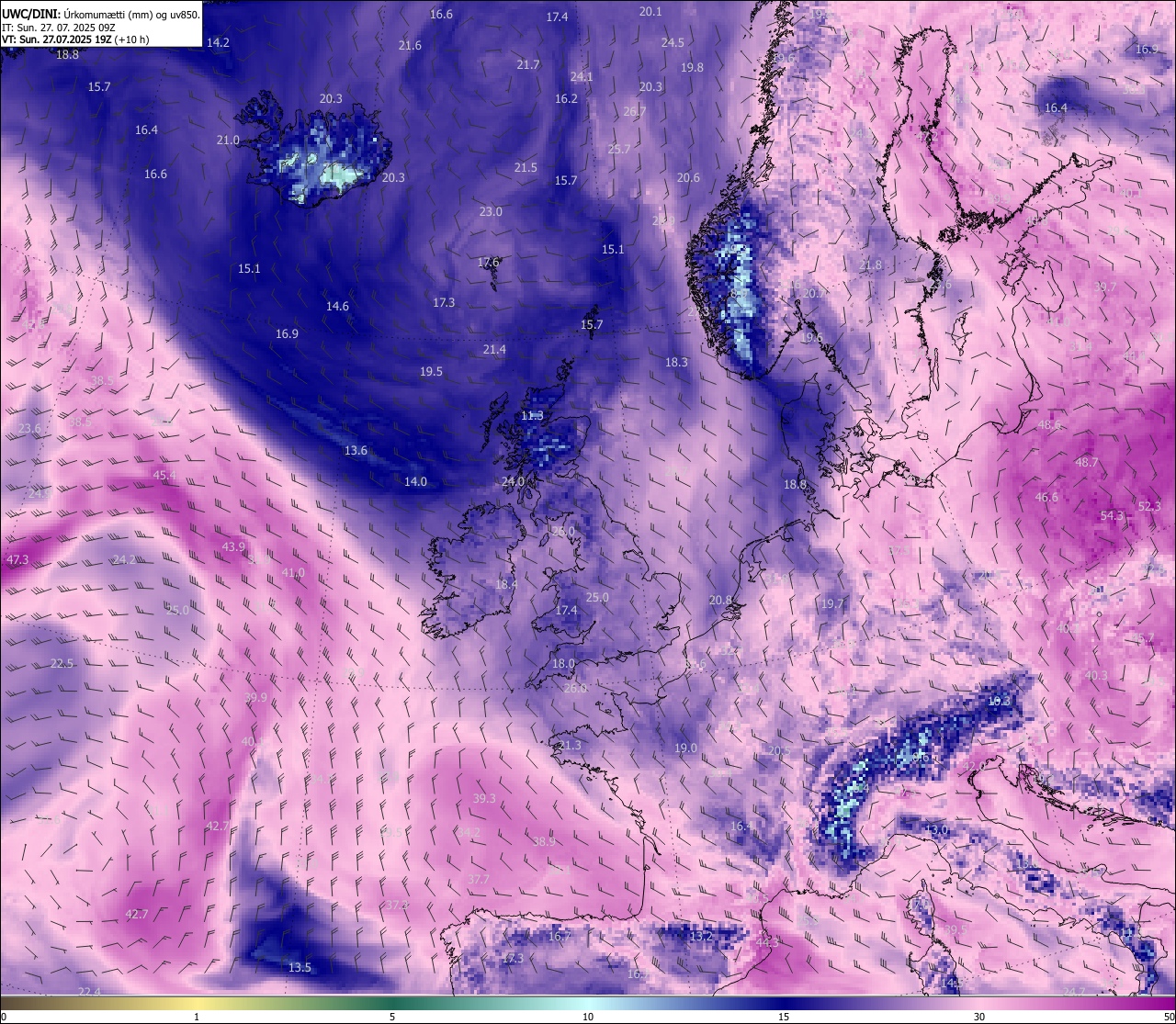
Task: Select the 10 tick on the color scale
Action: click(588, 1017)
